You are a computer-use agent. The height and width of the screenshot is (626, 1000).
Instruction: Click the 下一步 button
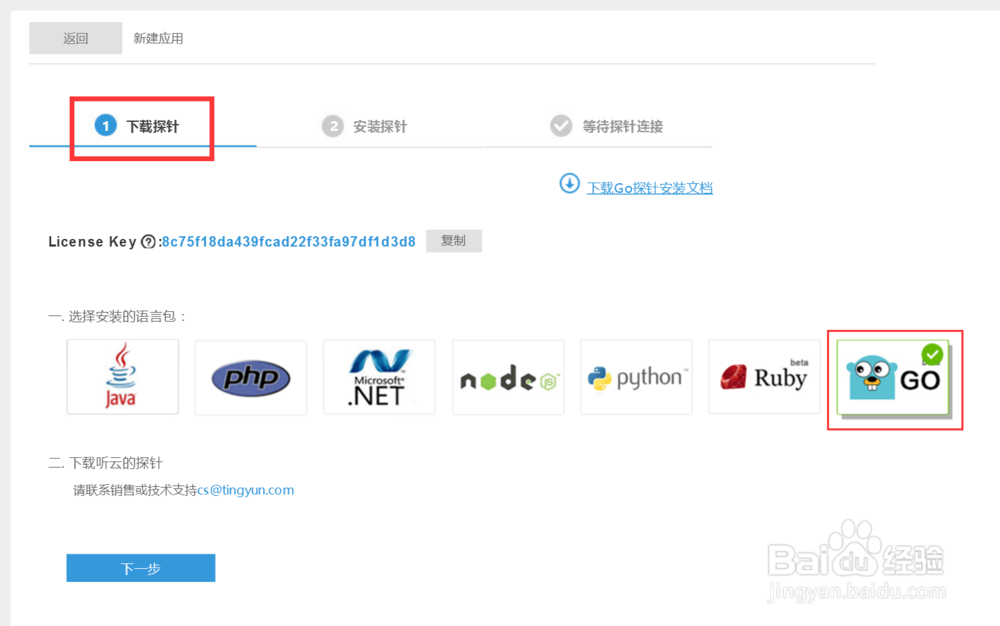click(141, 568)
